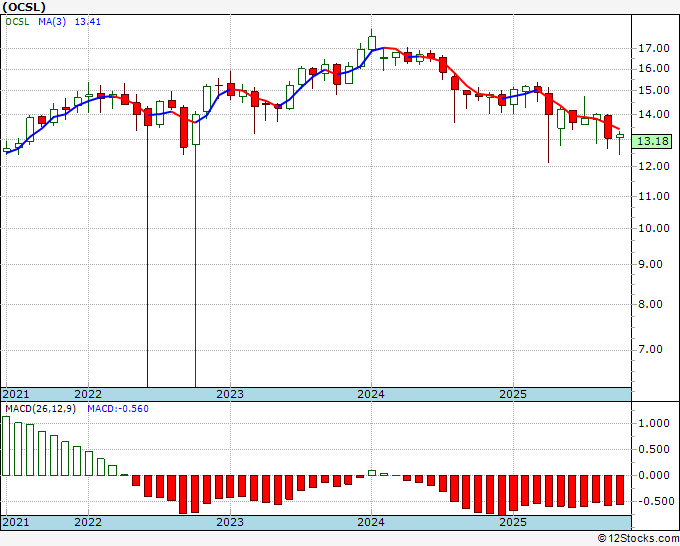Click 2022 on the price chart timeline
Viewport: 680px width, 546px height.
point(88,394)
